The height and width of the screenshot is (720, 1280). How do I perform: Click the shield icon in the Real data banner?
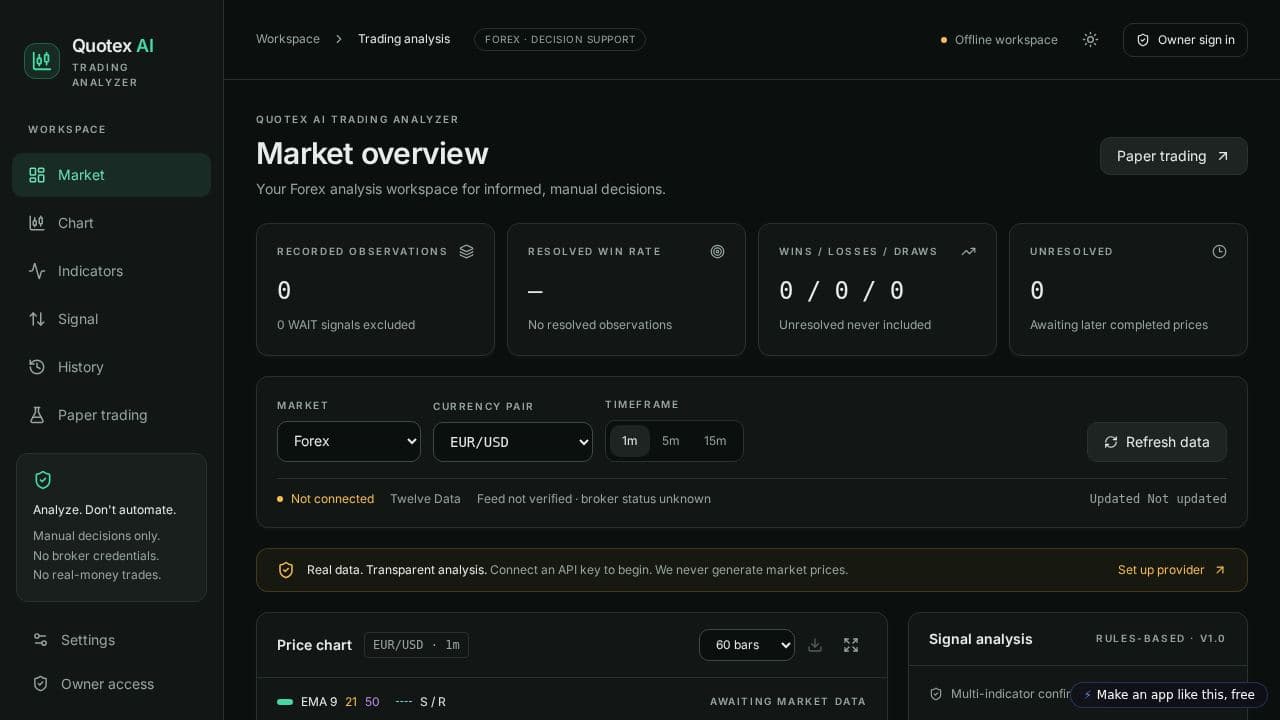coord(286,570)
